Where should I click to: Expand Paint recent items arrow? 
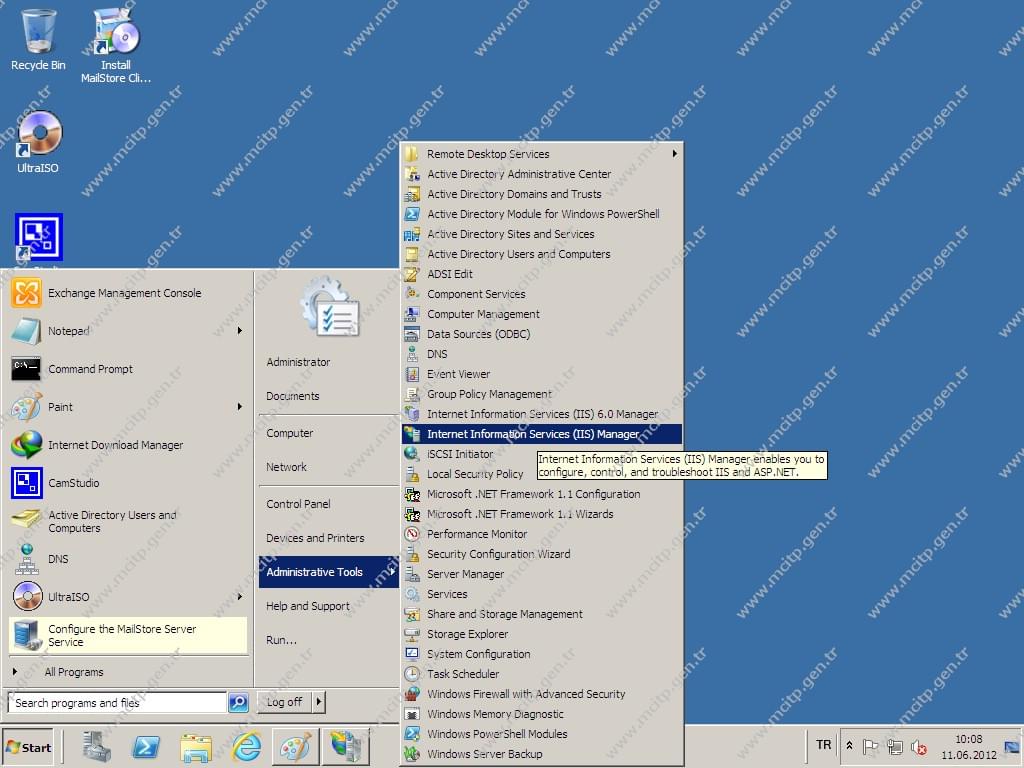pyautogui.click(x=240, y=407)
